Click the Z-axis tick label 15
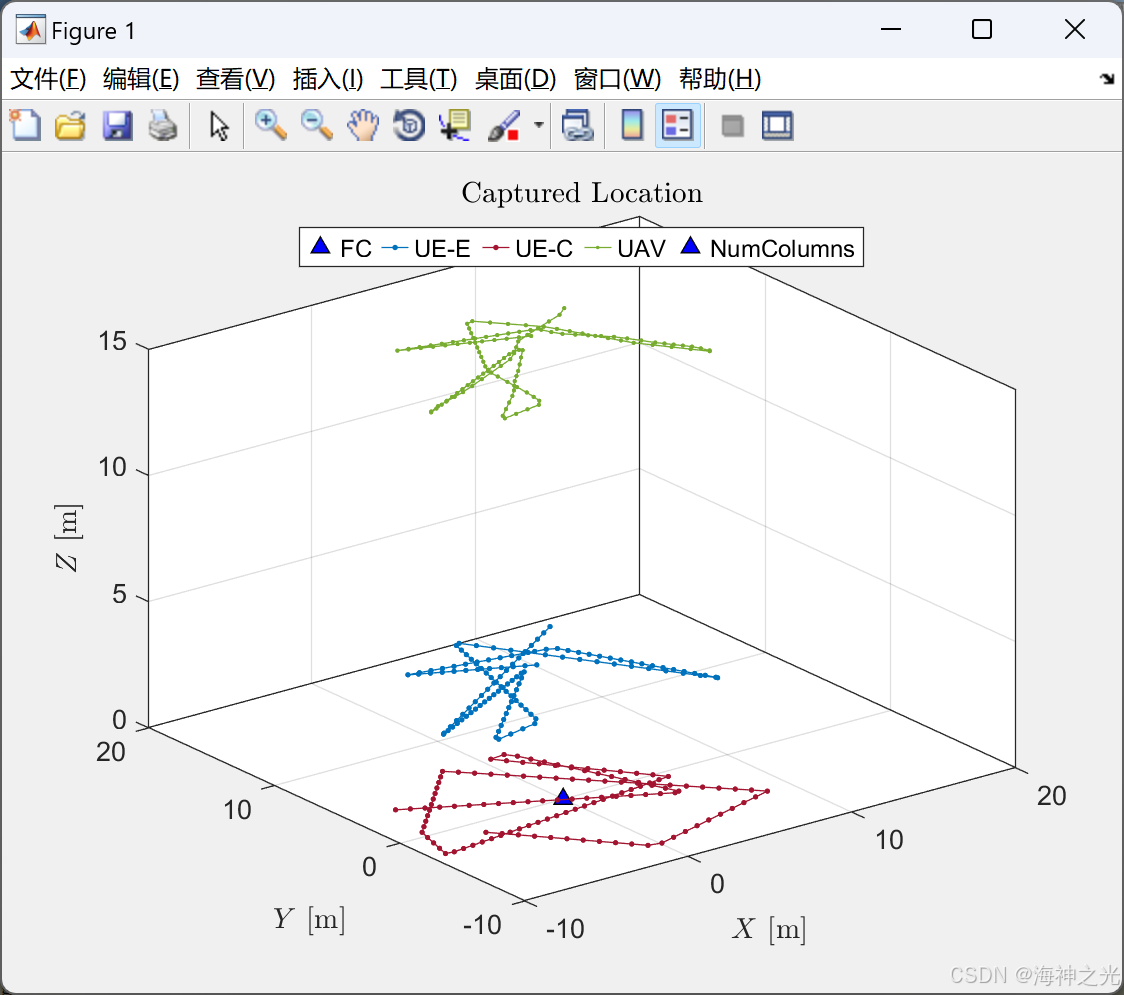This screenshot has height=995, width=1124. click(113, 341)
